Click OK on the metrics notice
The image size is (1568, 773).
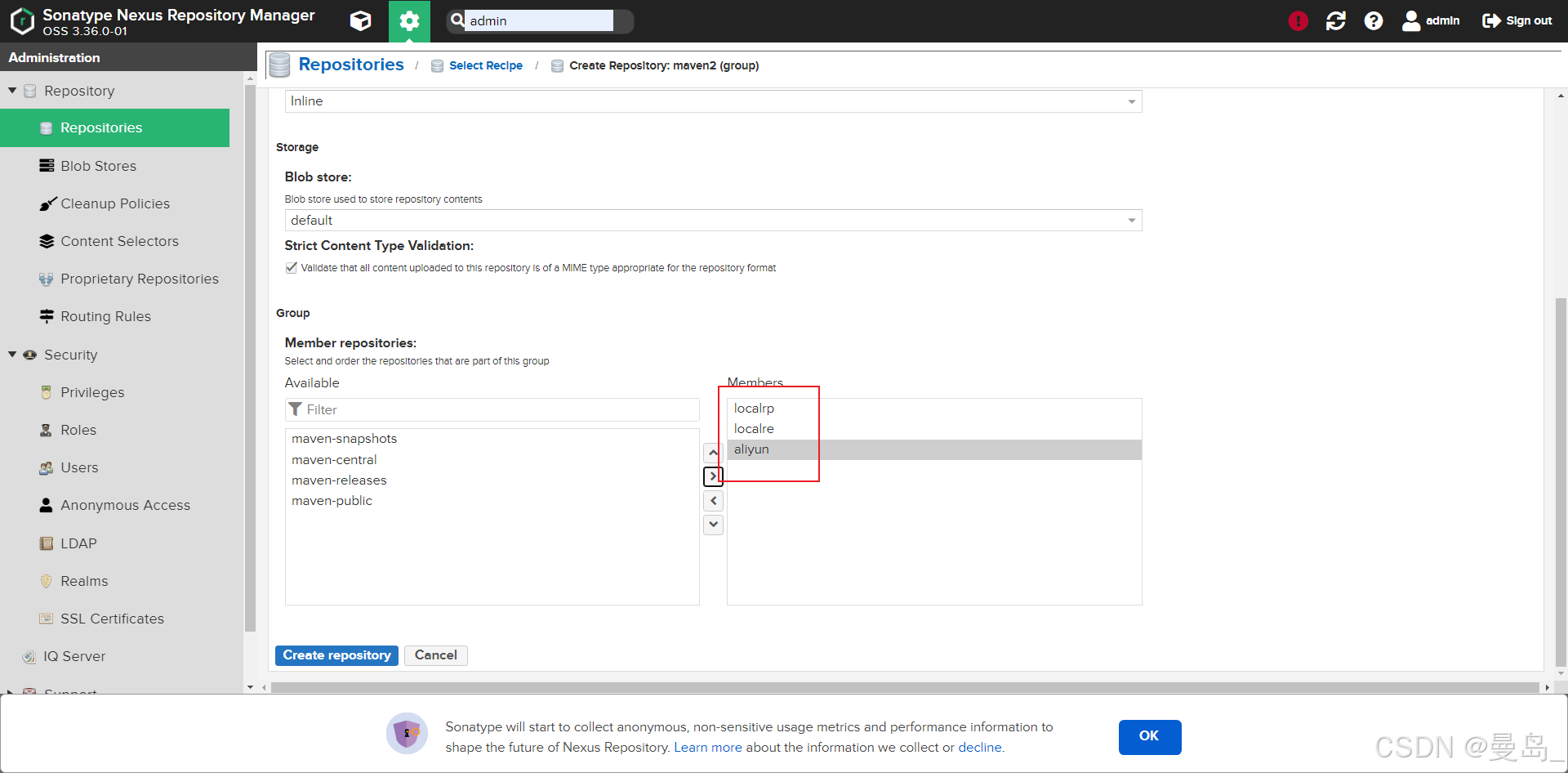1149,736
